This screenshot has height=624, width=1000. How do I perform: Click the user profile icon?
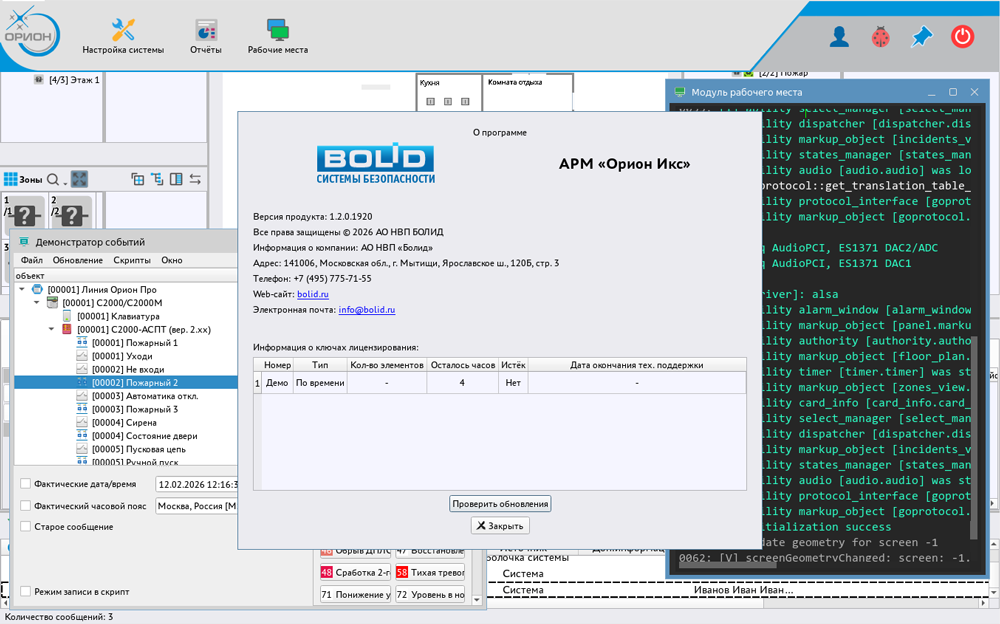[840, 37]
